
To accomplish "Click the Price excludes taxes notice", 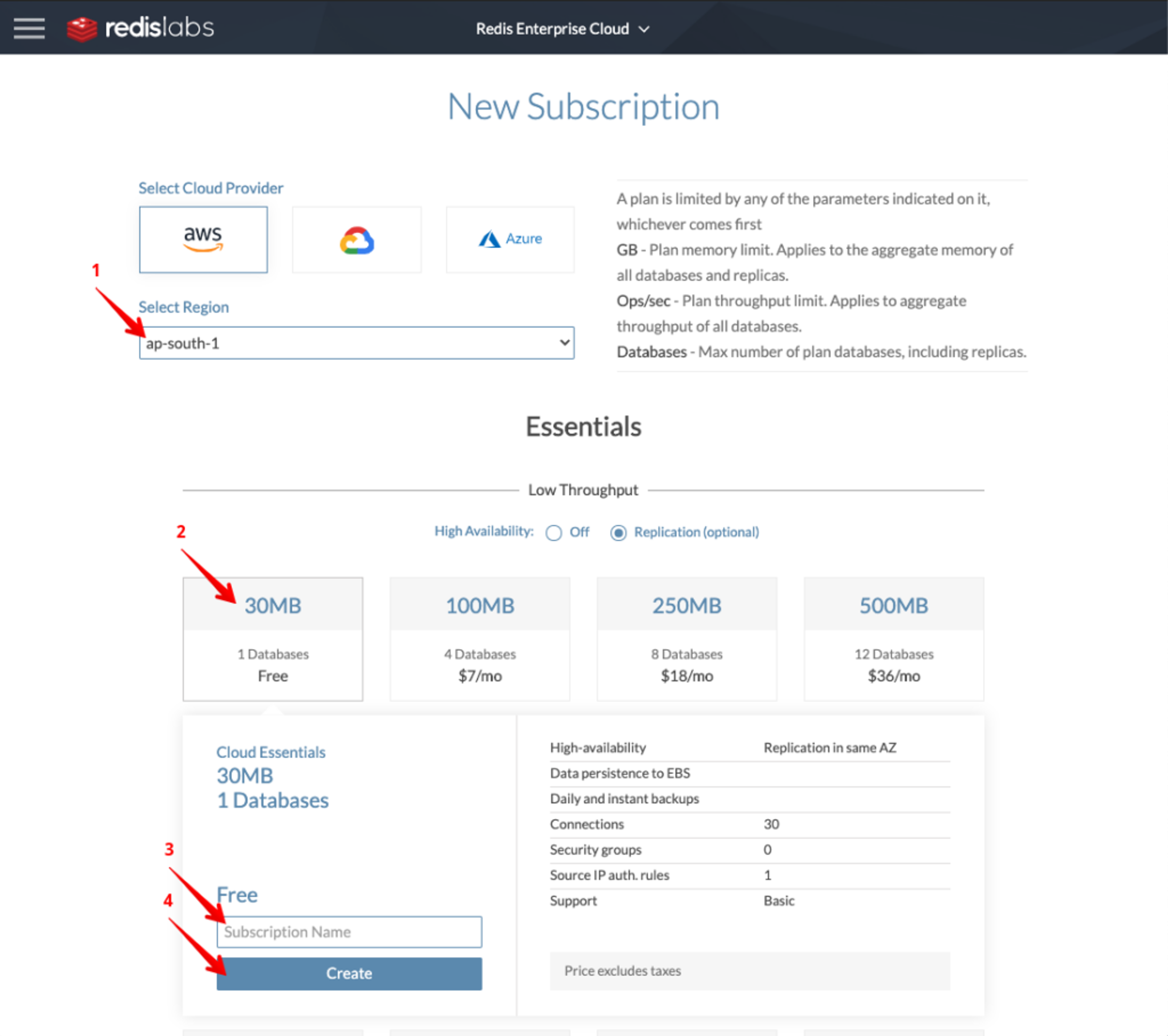I will pos(622,971).
